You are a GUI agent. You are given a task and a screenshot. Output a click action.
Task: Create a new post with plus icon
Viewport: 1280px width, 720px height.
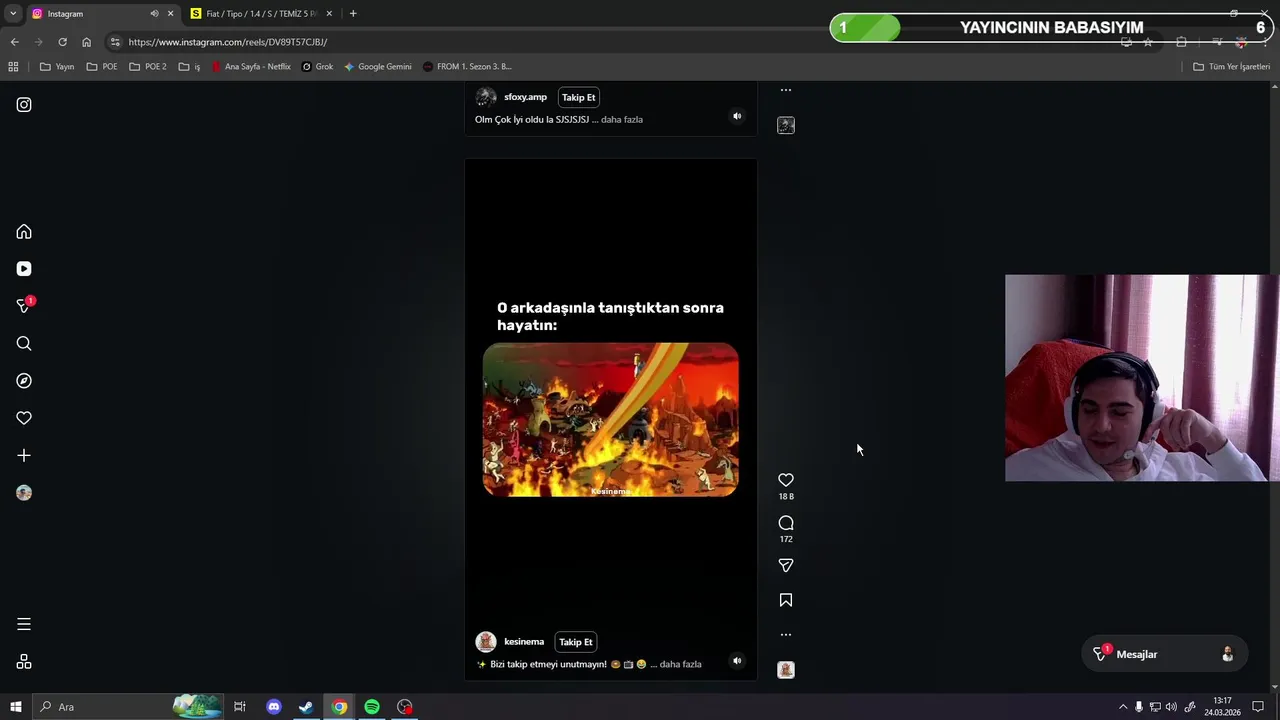coord(24,456)
